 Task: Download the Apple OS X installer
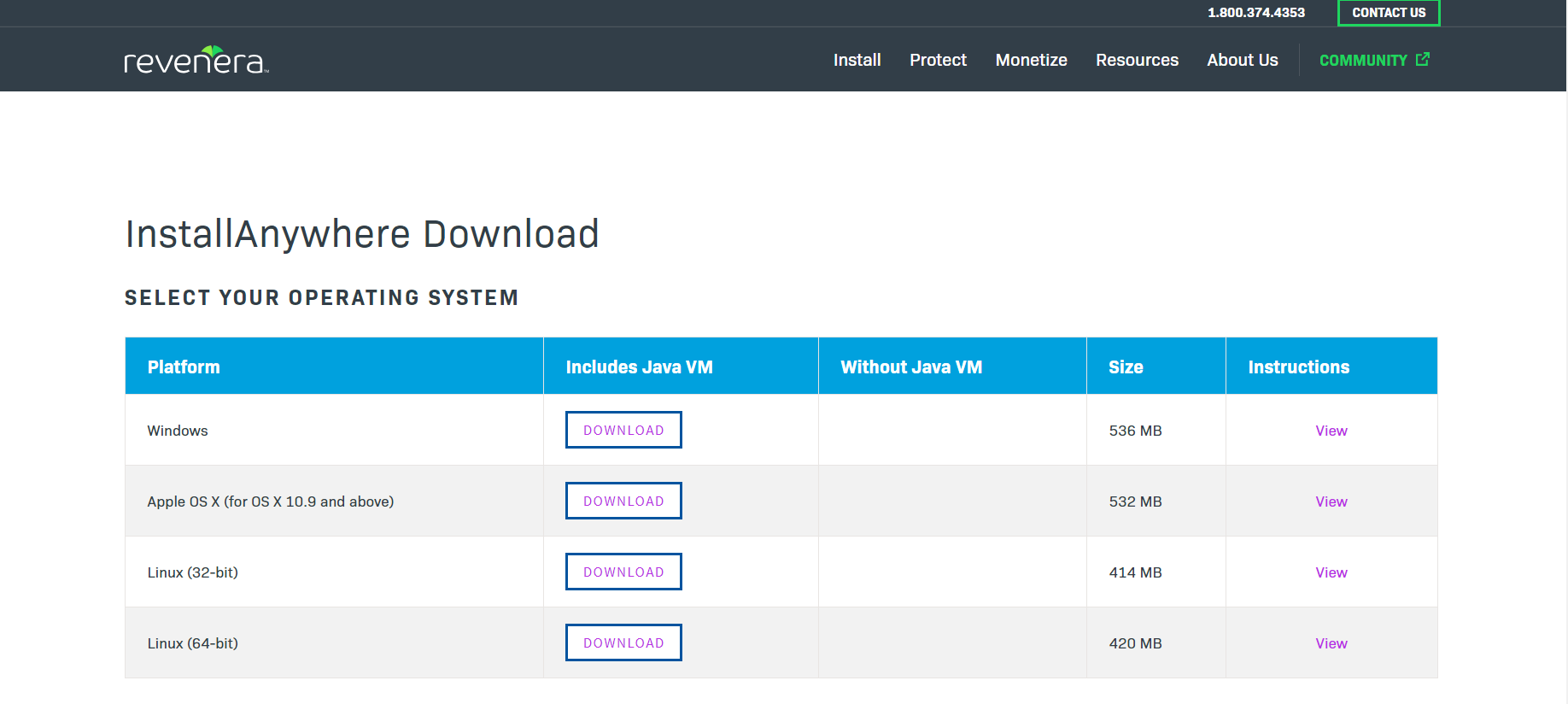[623, 501]
